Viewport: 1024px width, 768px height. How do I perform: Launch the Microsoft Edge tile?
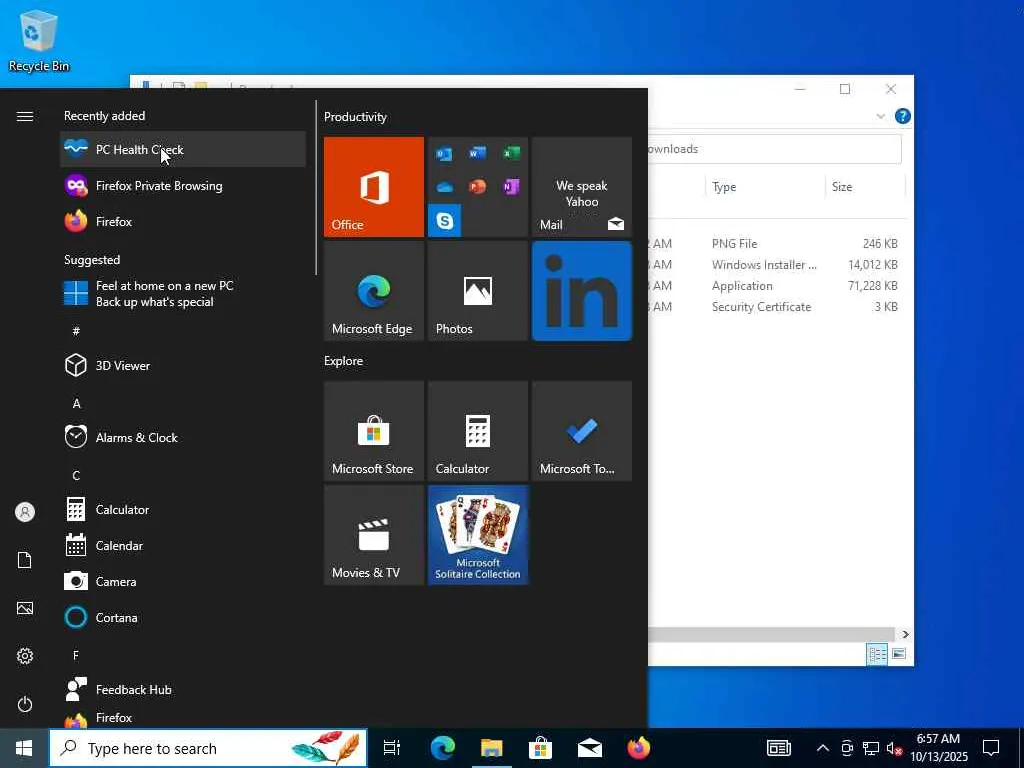(x=374, y=291)
